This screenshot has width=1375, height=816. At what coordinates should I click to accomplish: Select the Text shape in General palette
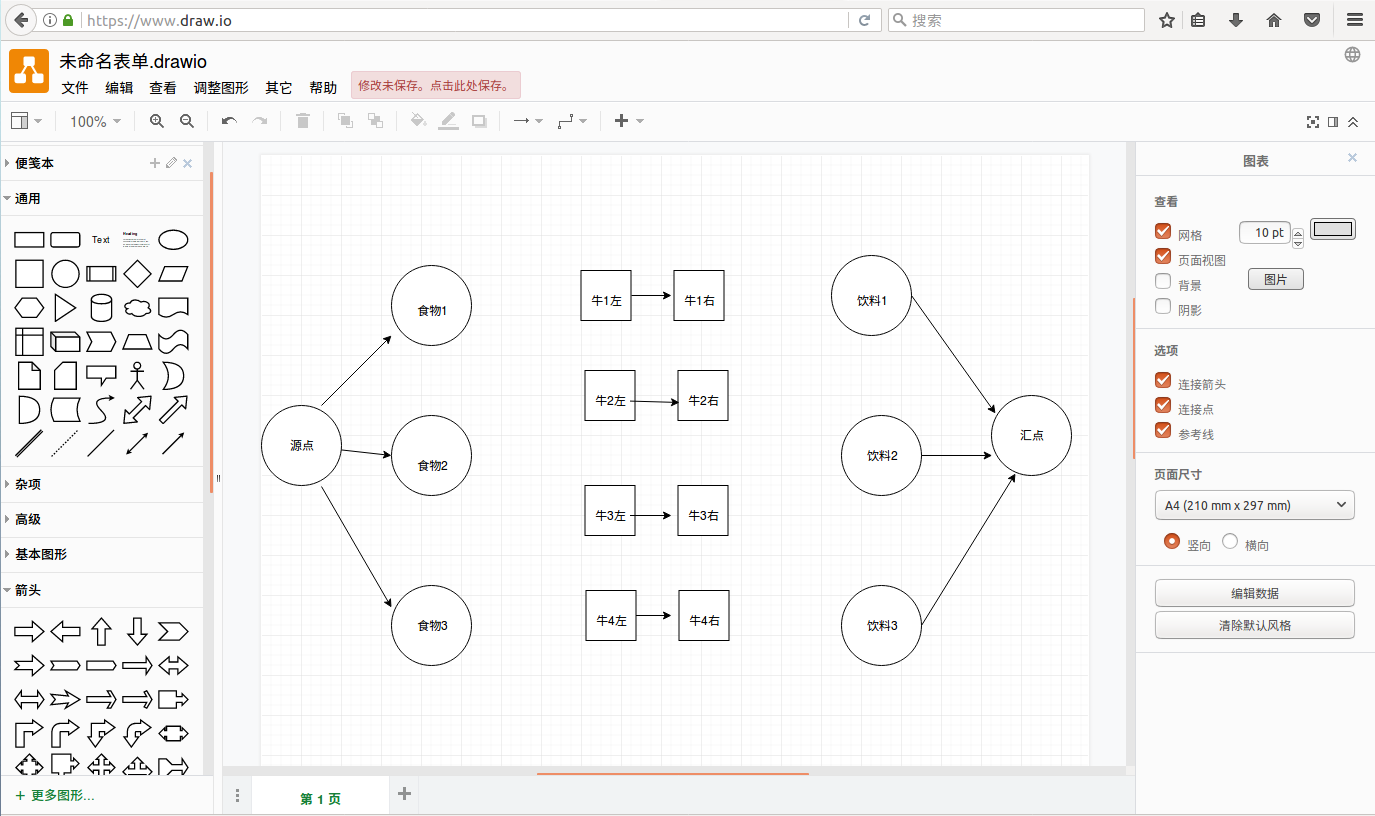point(101,240)
